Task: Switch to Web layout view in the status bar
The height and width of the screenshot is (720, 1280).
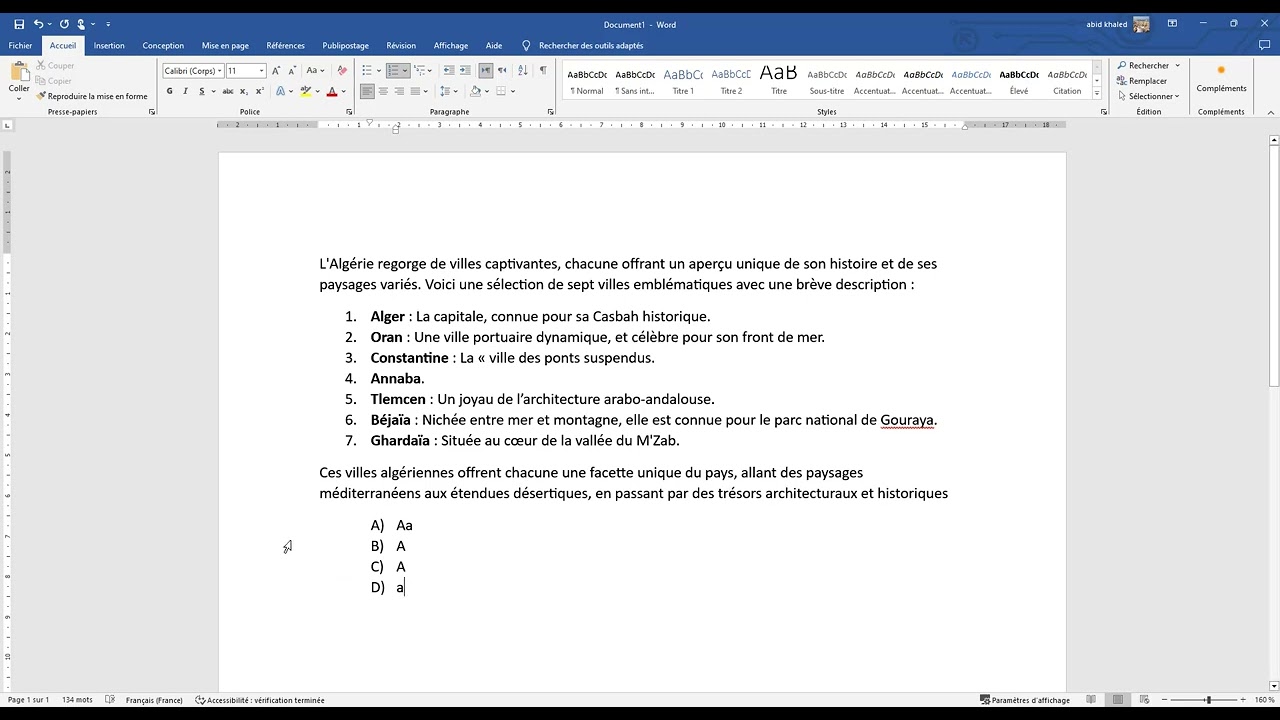Action: coord(1144,700)
